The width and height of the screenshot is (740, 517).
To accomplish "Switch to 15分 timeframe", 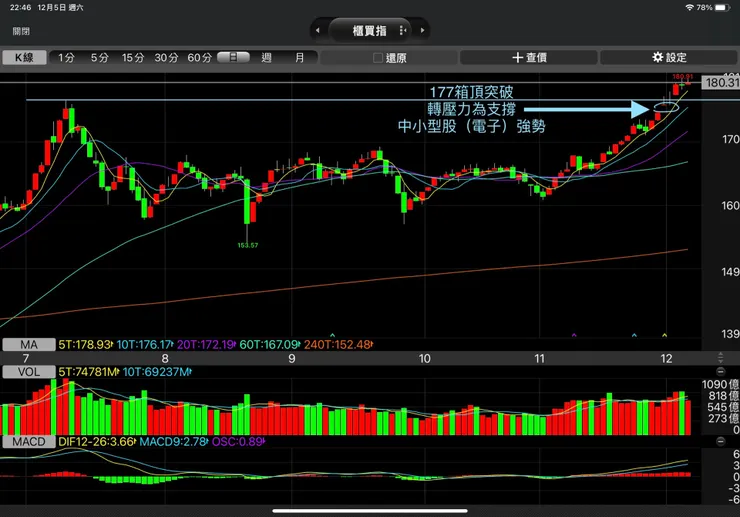I will tap(133, 58).
